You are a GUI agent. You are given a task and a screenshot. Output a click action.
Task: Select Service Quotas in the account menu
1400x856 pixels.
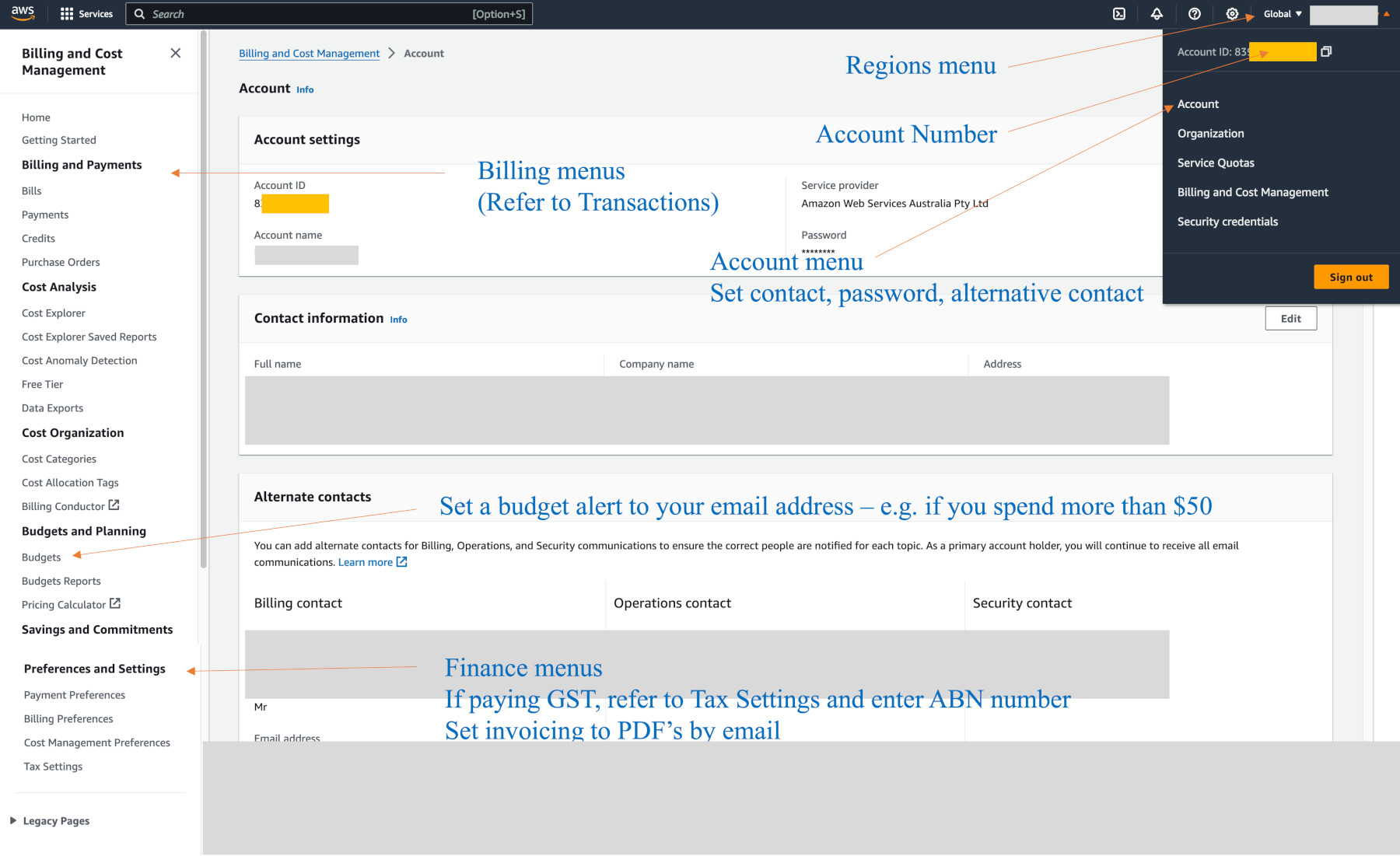[x=1216, y=163]
